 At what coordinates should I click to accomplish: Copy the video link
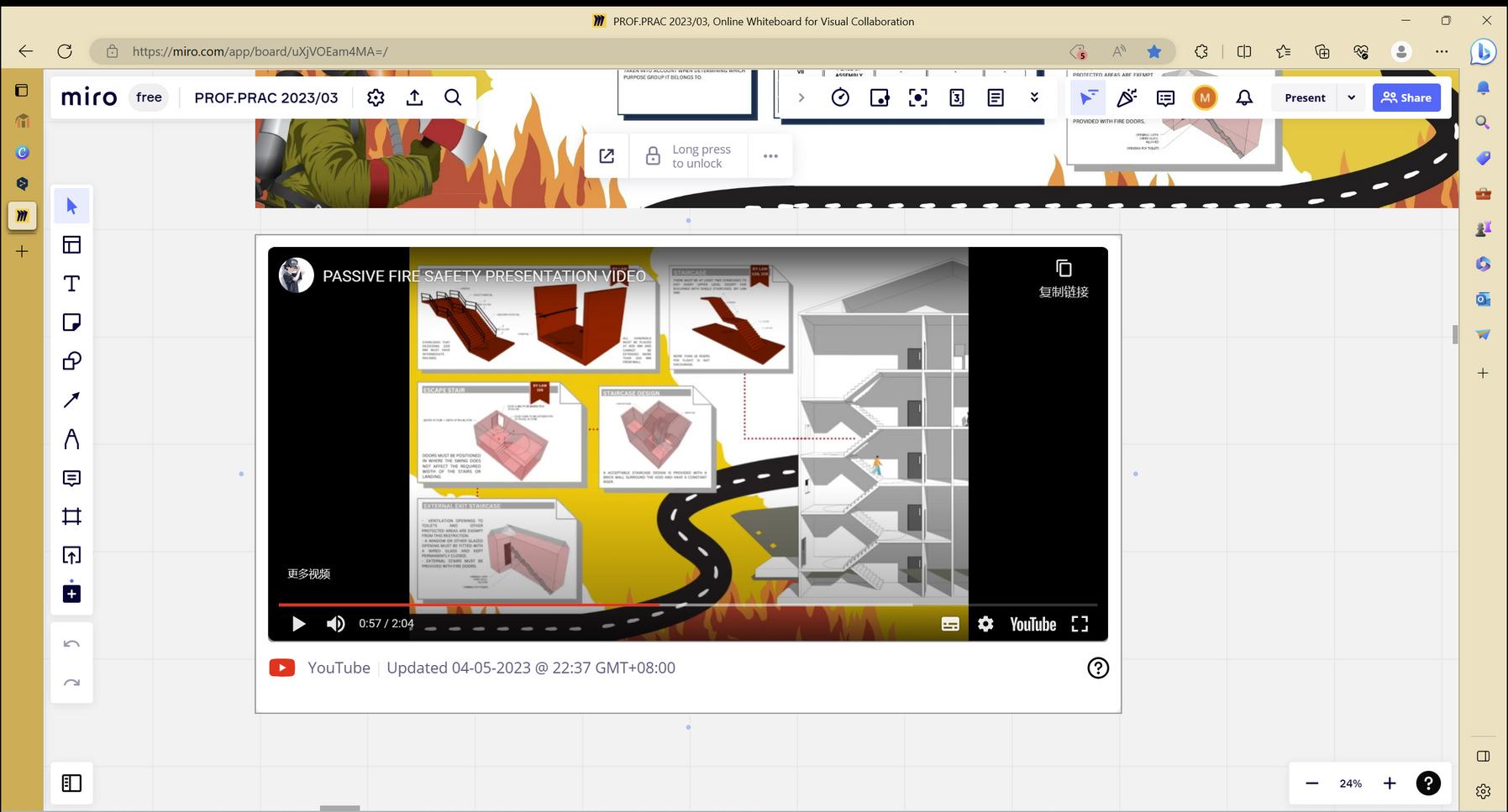point(1064,279)
